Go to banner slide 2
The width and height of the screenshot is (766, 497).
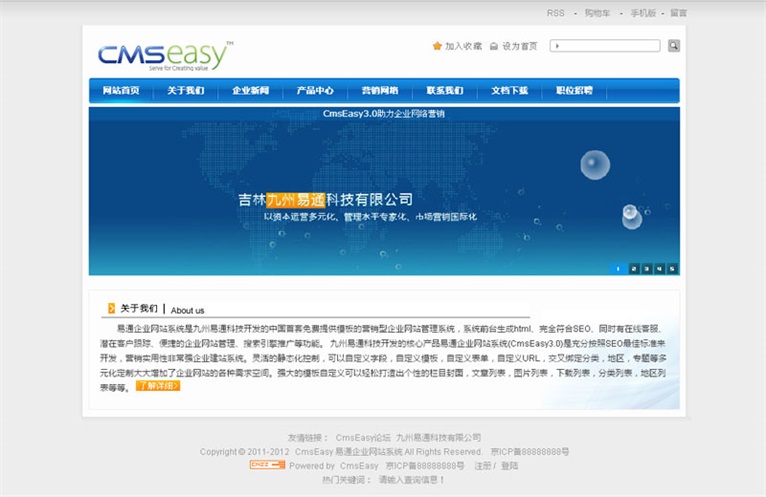(633, 268)
